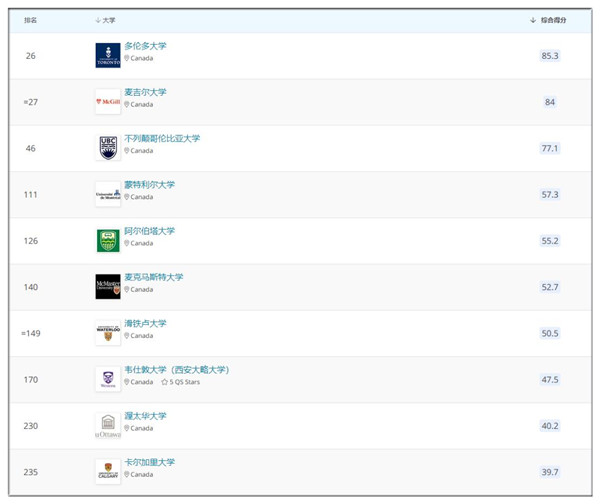
Task: Click Canada location under 韦仕敦大学
Action: coord(139,382)
